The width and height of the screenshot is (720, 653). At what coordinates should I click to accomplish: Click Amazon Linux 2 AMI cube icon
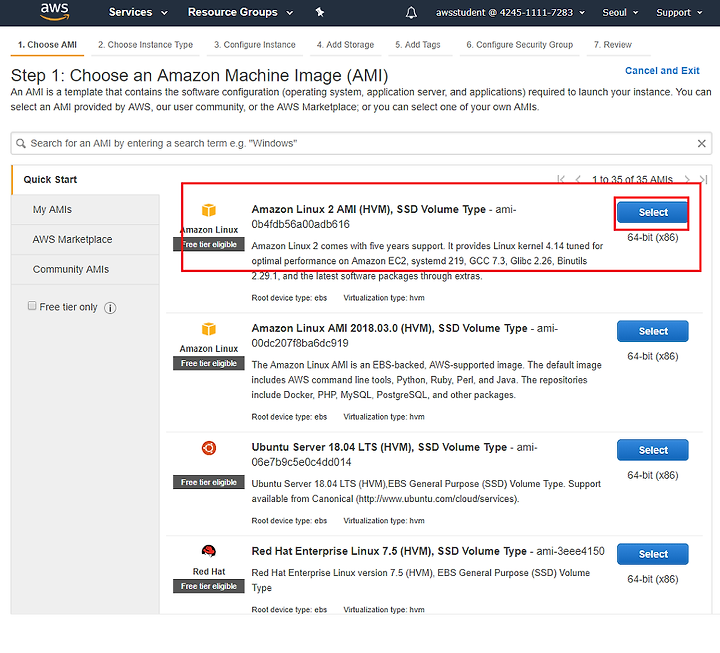(208, 210)
